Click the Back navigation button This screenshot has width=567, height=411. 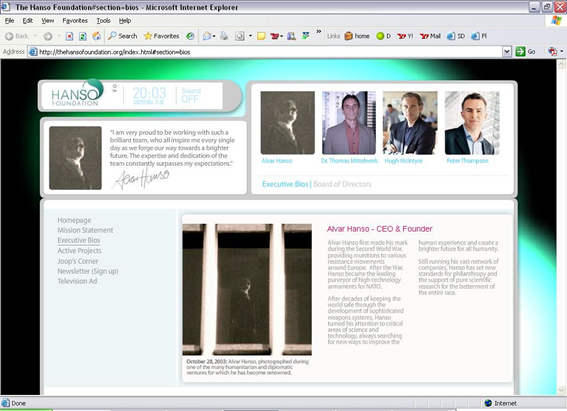click(x=17, y=36)
